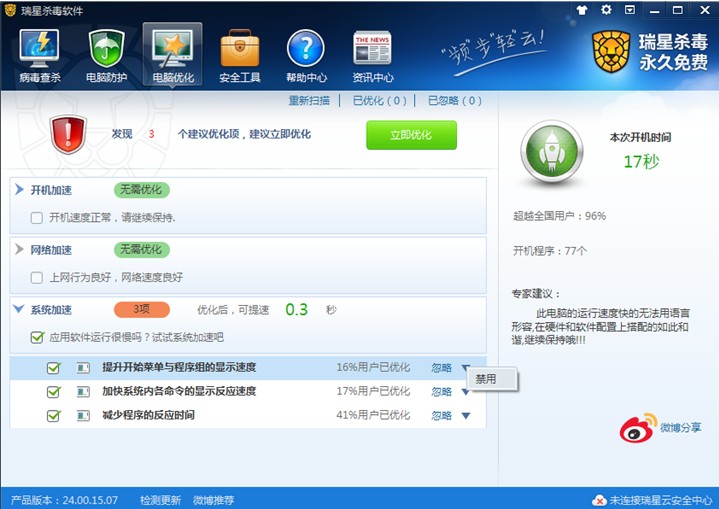
Task: Click 开机程序：77个 text
Action: (550, 250)
